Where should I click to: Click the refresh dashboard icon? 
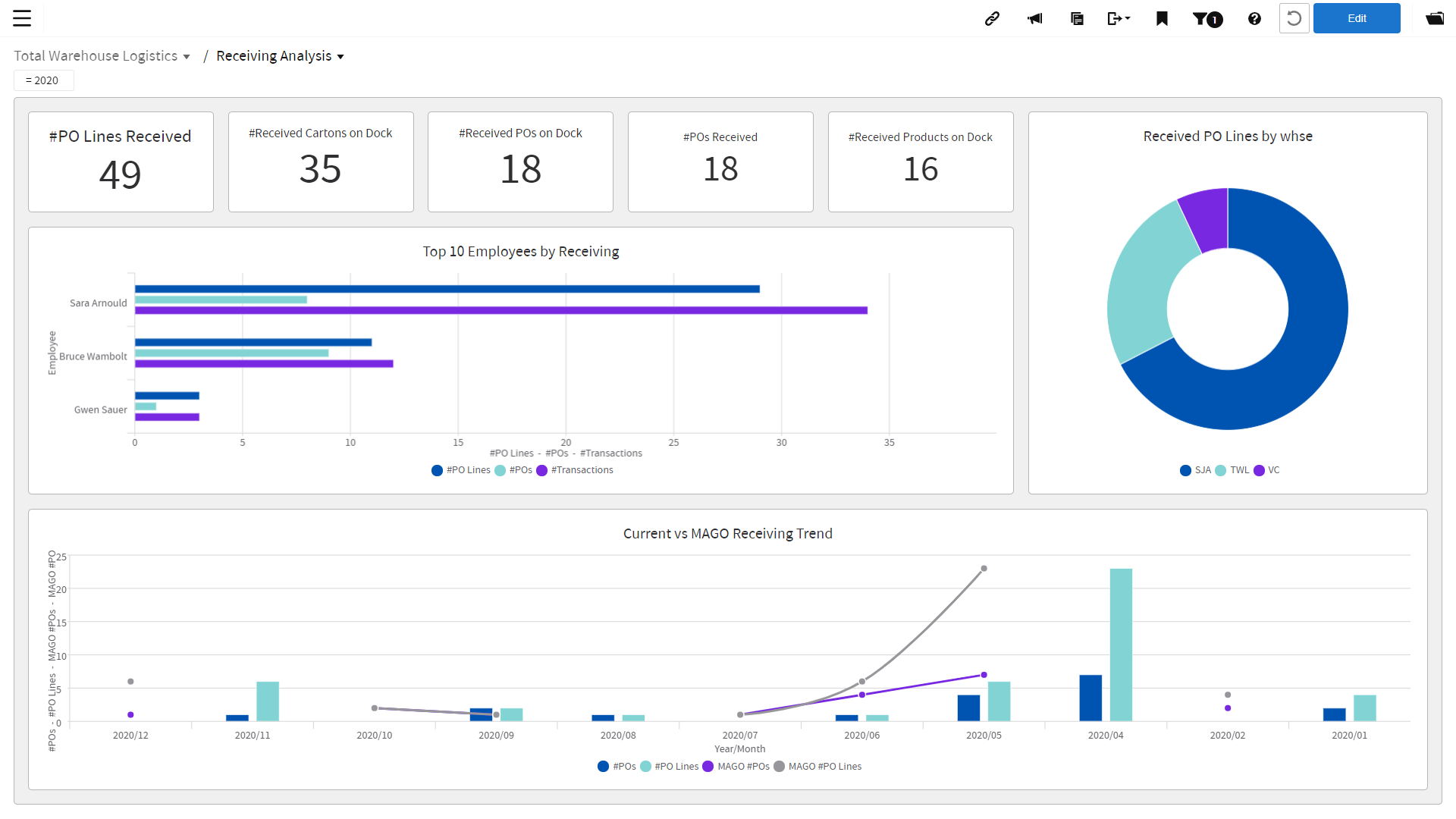[x=1294, y=18]
